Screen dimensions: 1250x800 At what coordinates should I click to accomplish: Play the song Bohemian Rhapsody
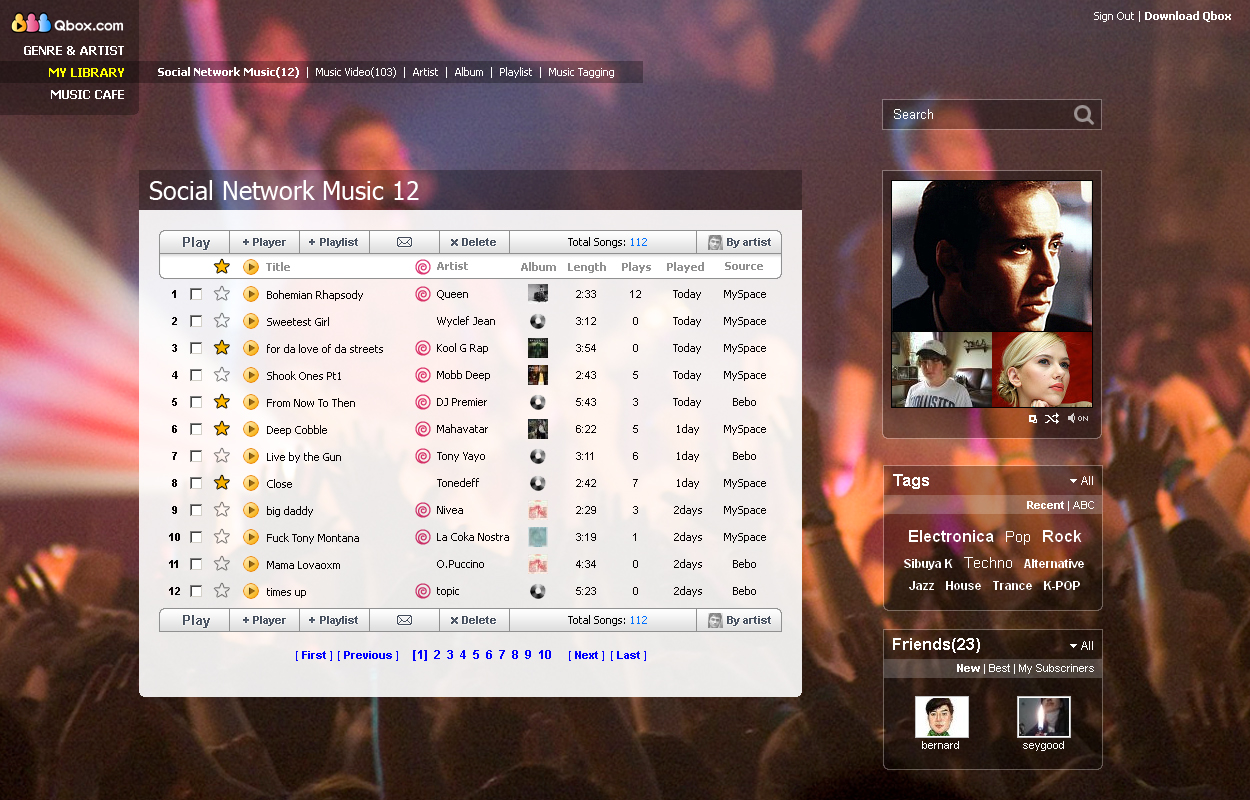point(251,294)
